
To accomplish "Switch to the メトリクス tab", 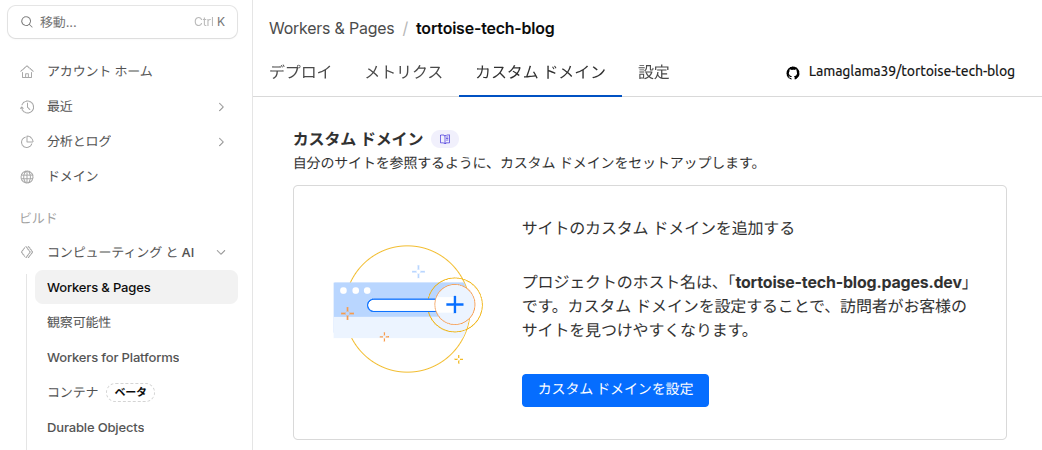I will tap(403, 72).
